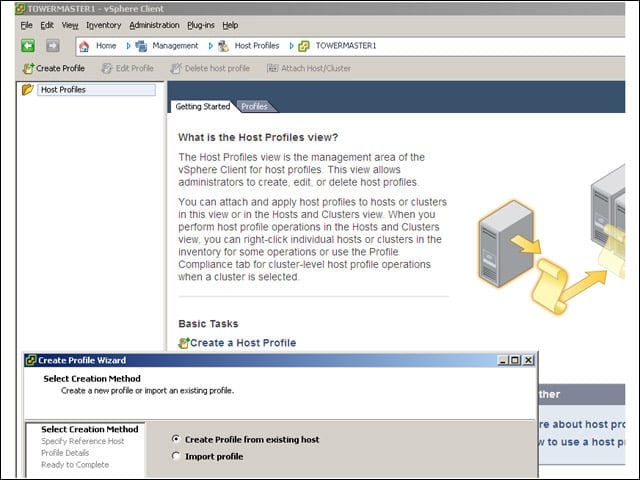640x480 pixels.
Task: Click the grey Forward navigation arrow
Action: [53, 46]
